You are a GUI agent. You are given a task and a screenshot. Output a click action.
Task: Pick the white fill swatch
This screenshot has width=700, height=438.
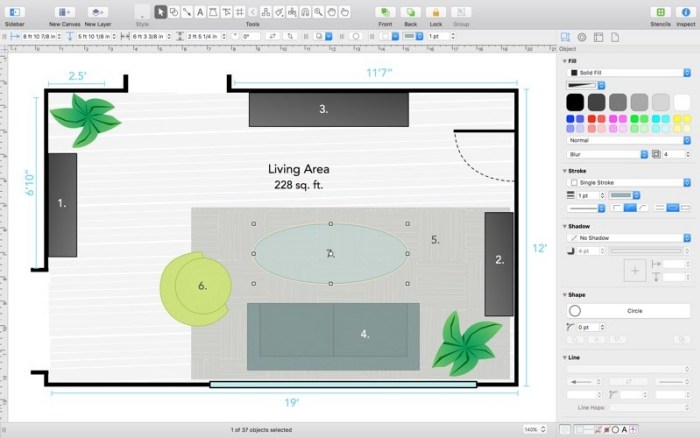click(682, 102)
